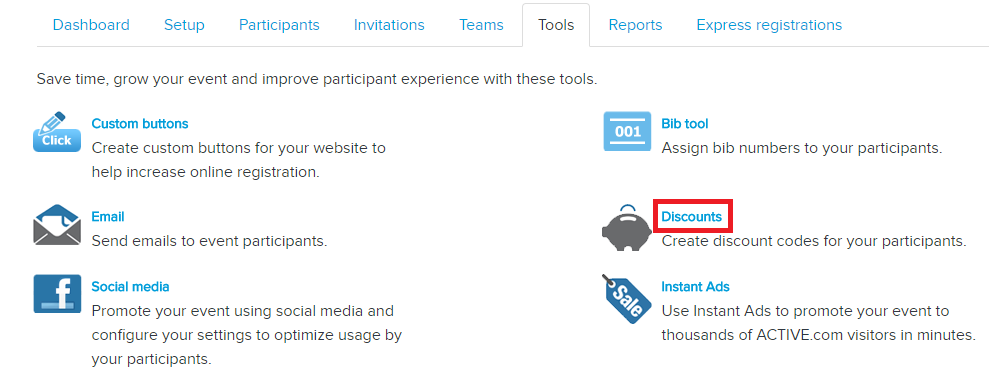Click text 'Use Instant Ads to promote your event to'
The height and width of the screenshot is (378, 989).
pyautogui.click(x=805, y=311)
